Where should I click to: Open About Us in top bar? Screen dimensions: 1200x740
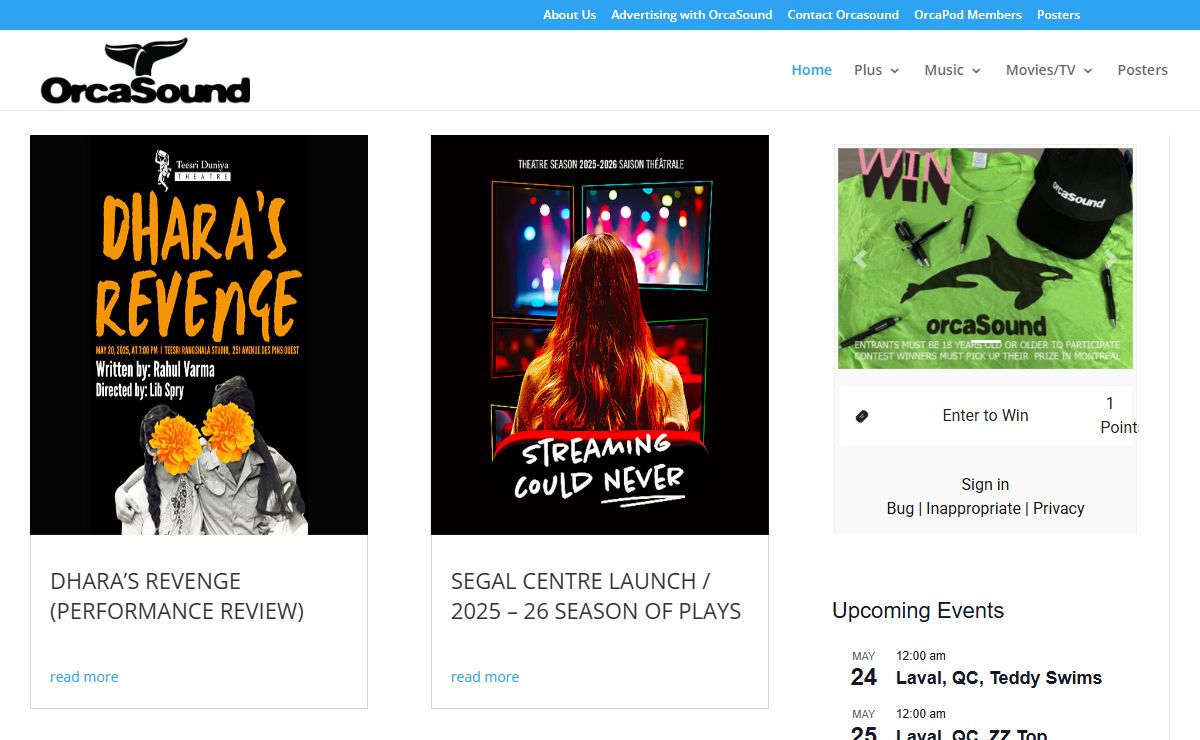pyautogui.click(x=569, y=15)
